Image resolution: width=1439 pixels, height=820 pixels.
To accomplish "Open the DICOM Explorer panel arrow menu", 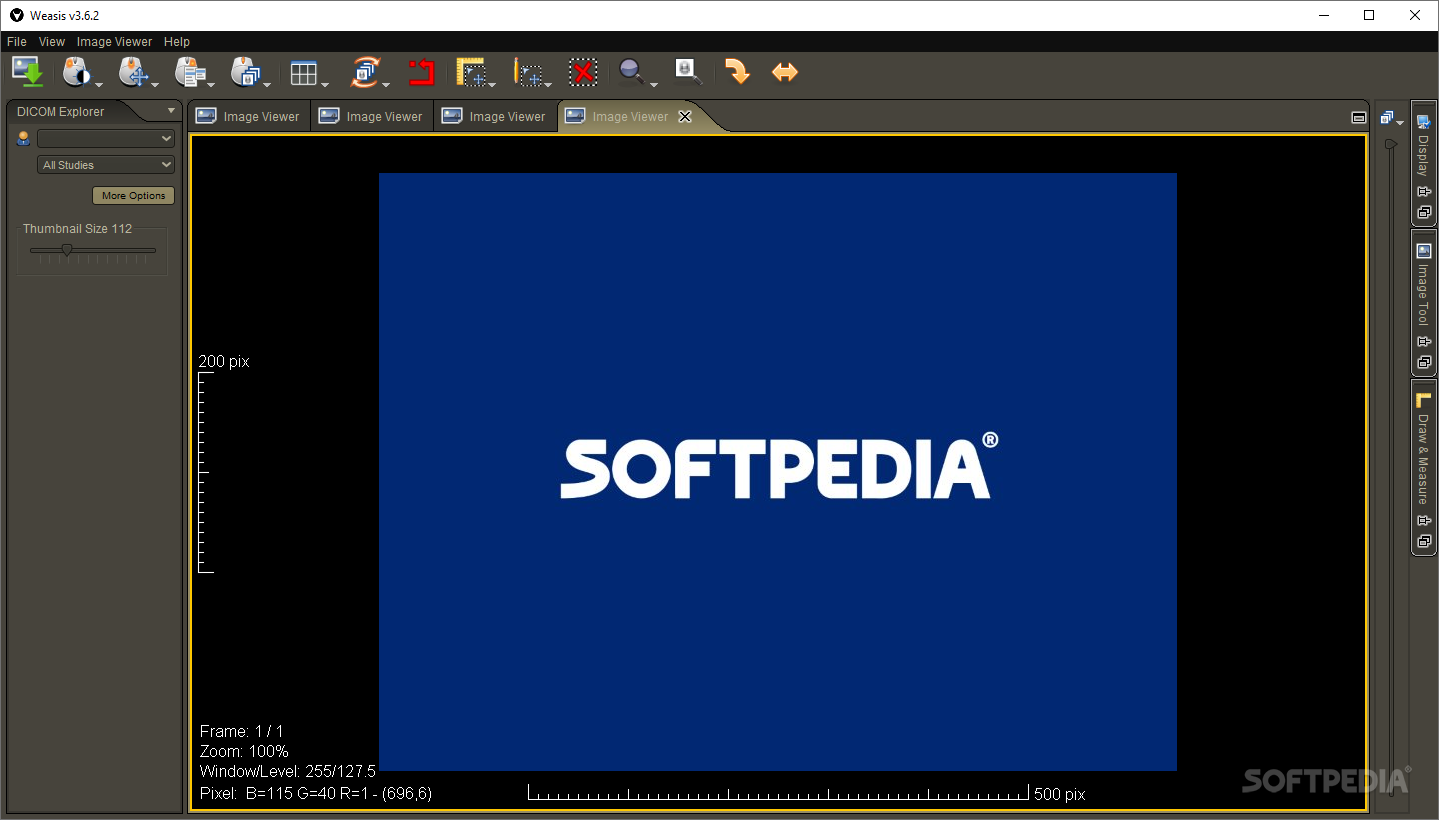I will click(171, 111).
